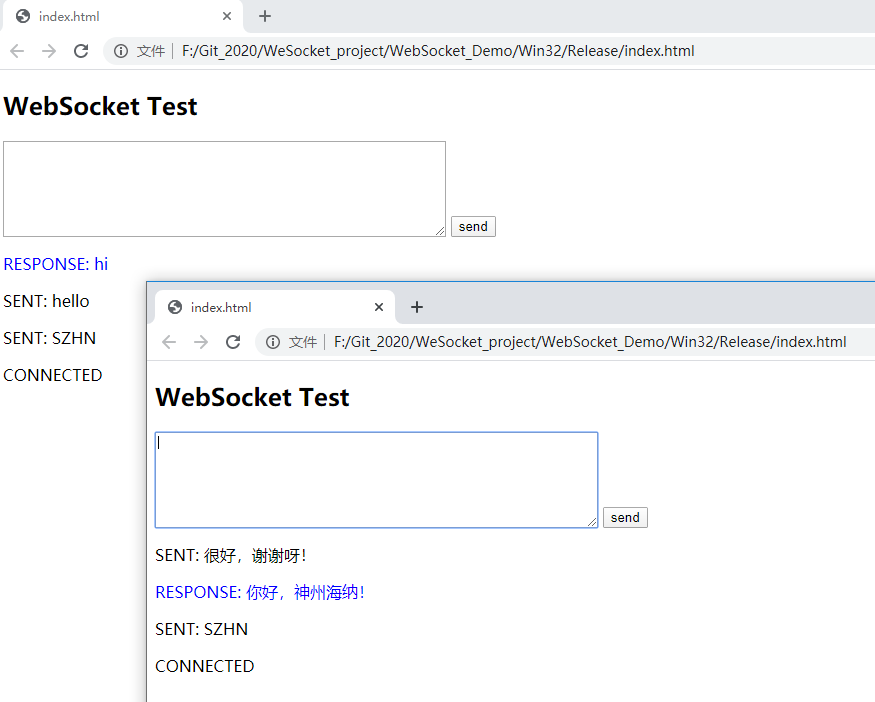
Task: Open a new tab in the front browser window
Action: point(417,307)
